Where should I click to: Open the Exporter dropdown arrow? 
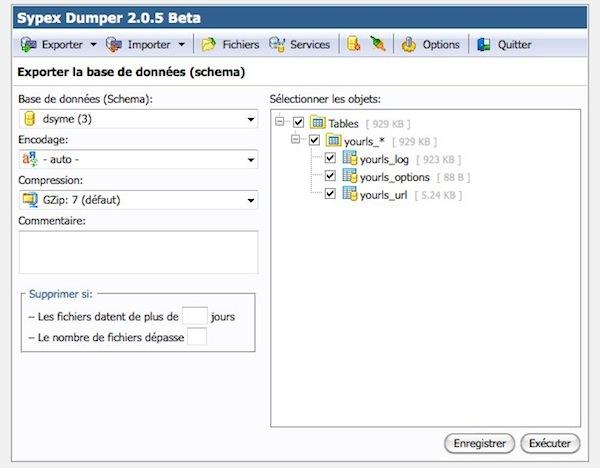93,45
